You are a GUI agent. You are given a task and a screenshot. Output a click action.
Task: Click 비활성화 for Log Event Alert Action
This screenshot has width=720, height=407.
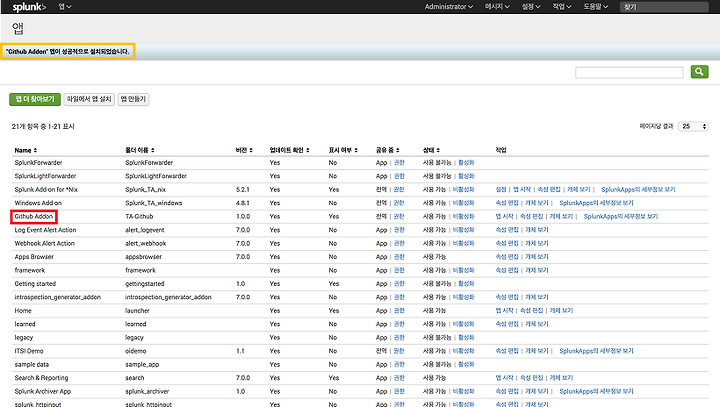coord(463,230)
